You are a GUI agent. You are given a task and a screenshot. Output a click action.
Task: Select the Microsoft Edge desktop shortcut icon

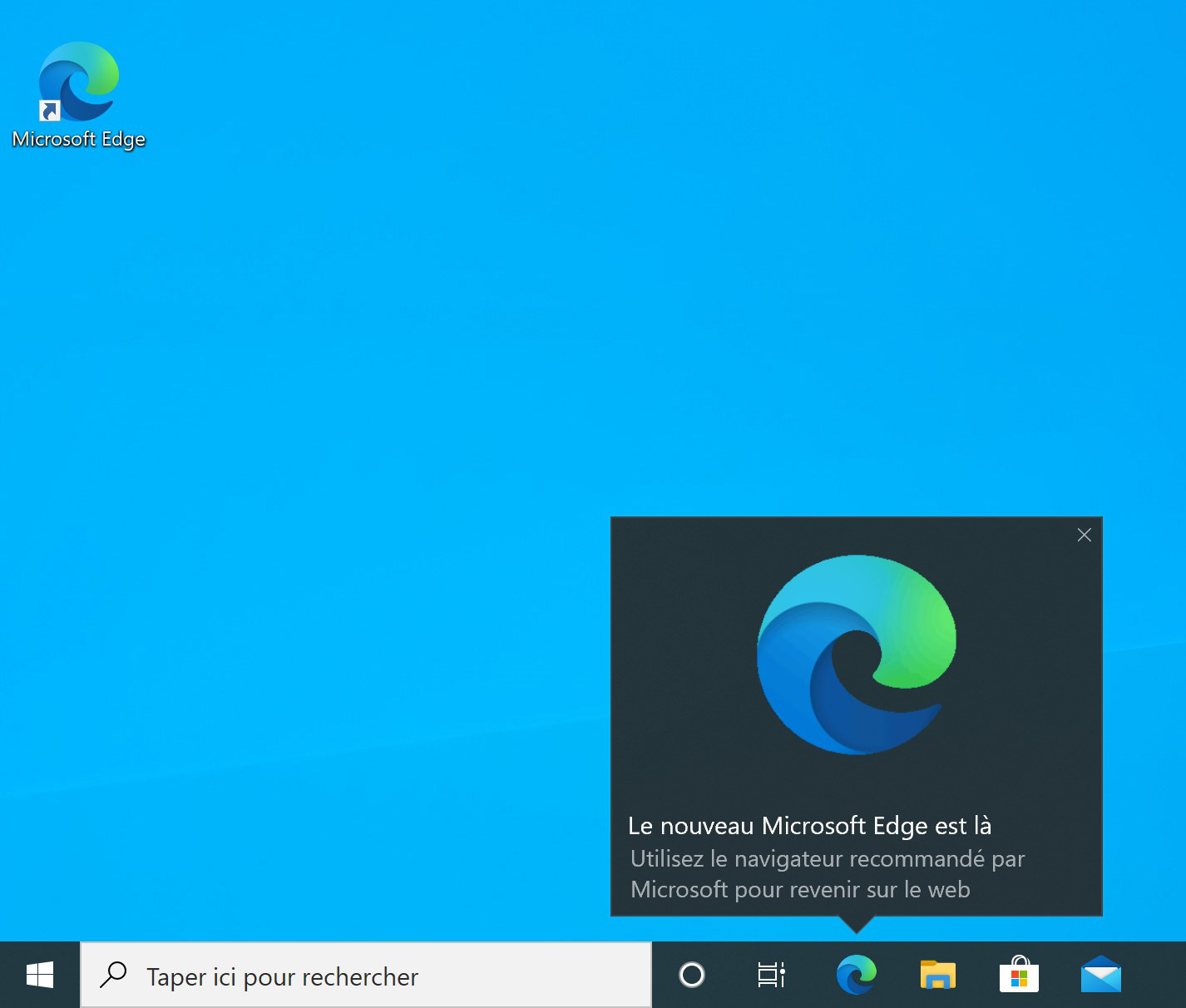[x=79, y=82]
